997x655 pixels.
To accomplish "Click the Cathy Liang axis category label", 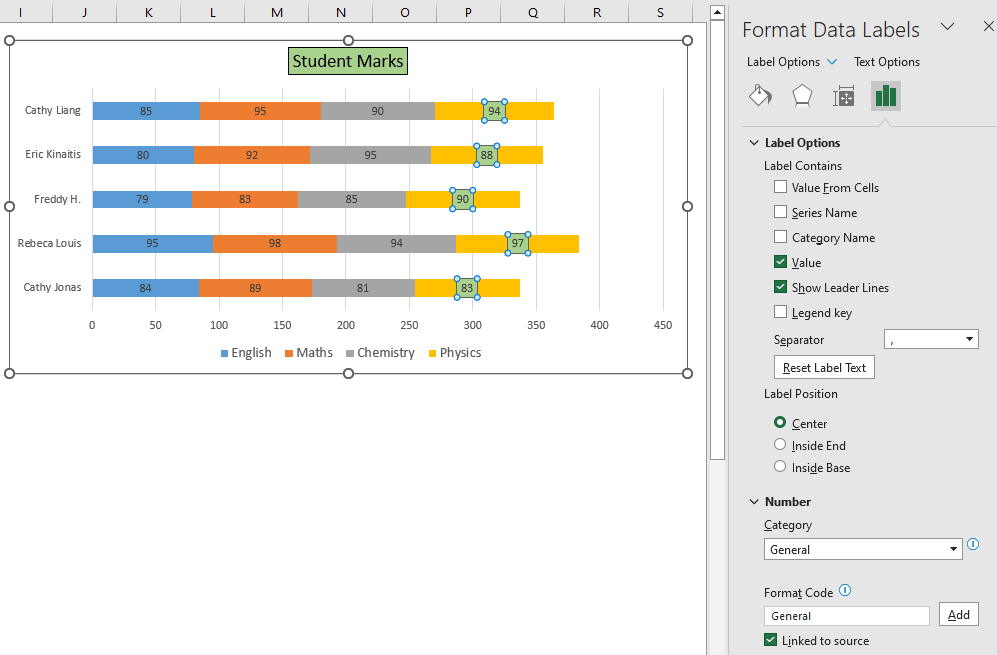I will [x=53, y=111].
